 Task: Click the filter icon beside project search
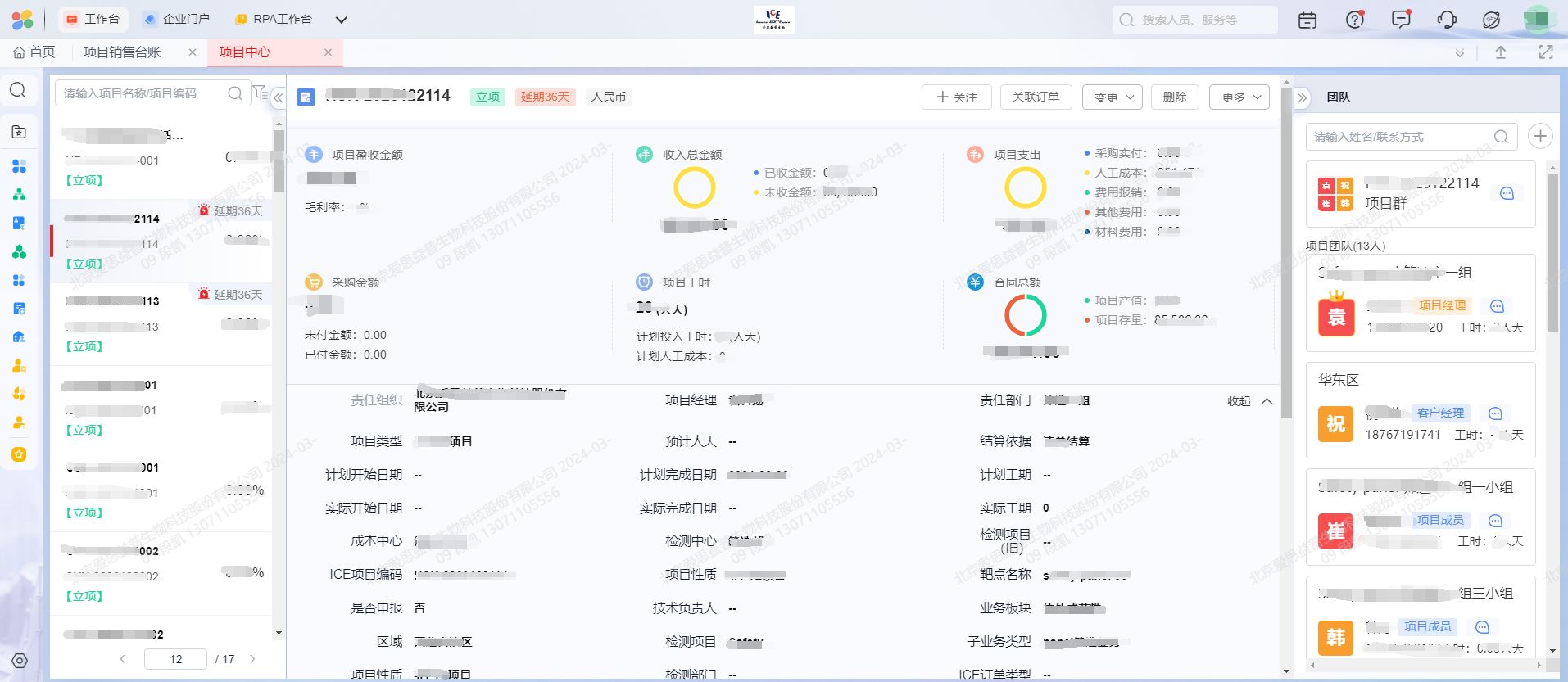pyautogui.click(x=260, y=93)
